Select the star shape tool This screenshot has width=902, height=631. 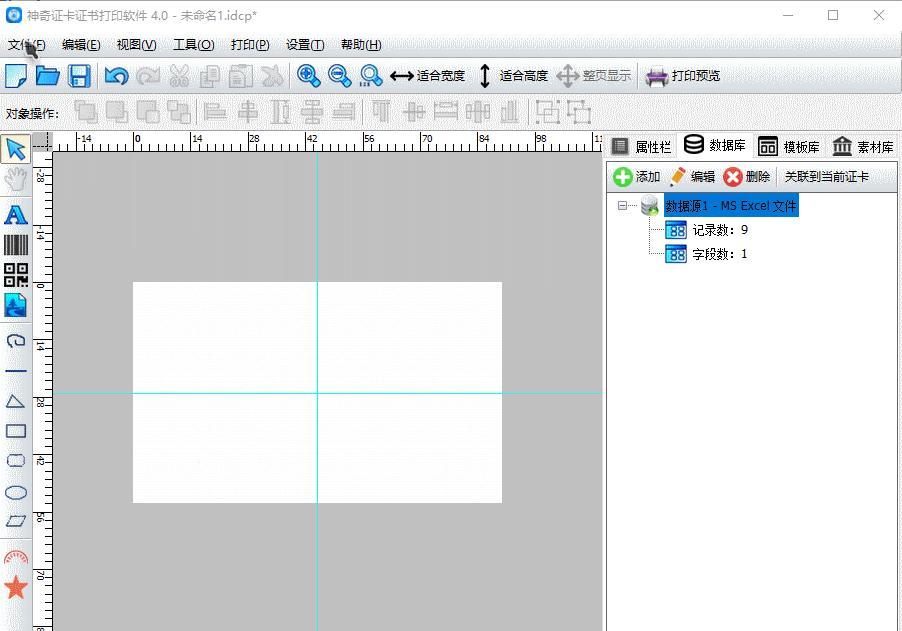click(x=16, y=587)
